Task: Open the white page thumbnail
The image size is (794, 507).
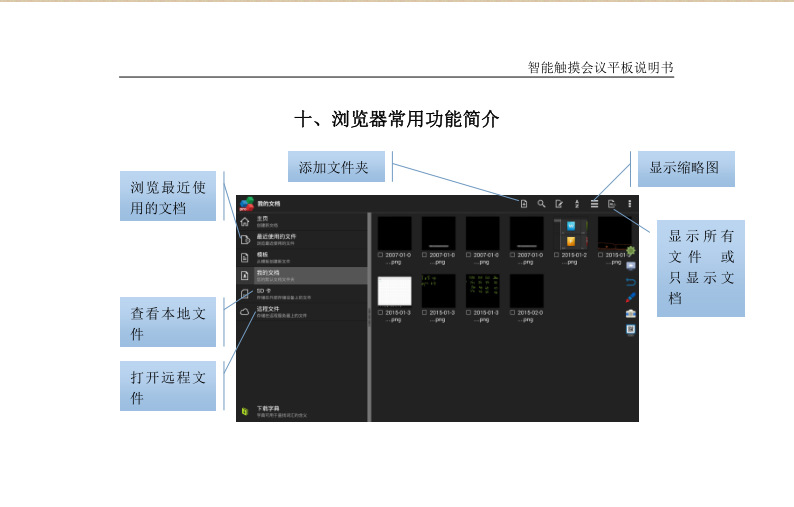Action: (x=394, y=291)
